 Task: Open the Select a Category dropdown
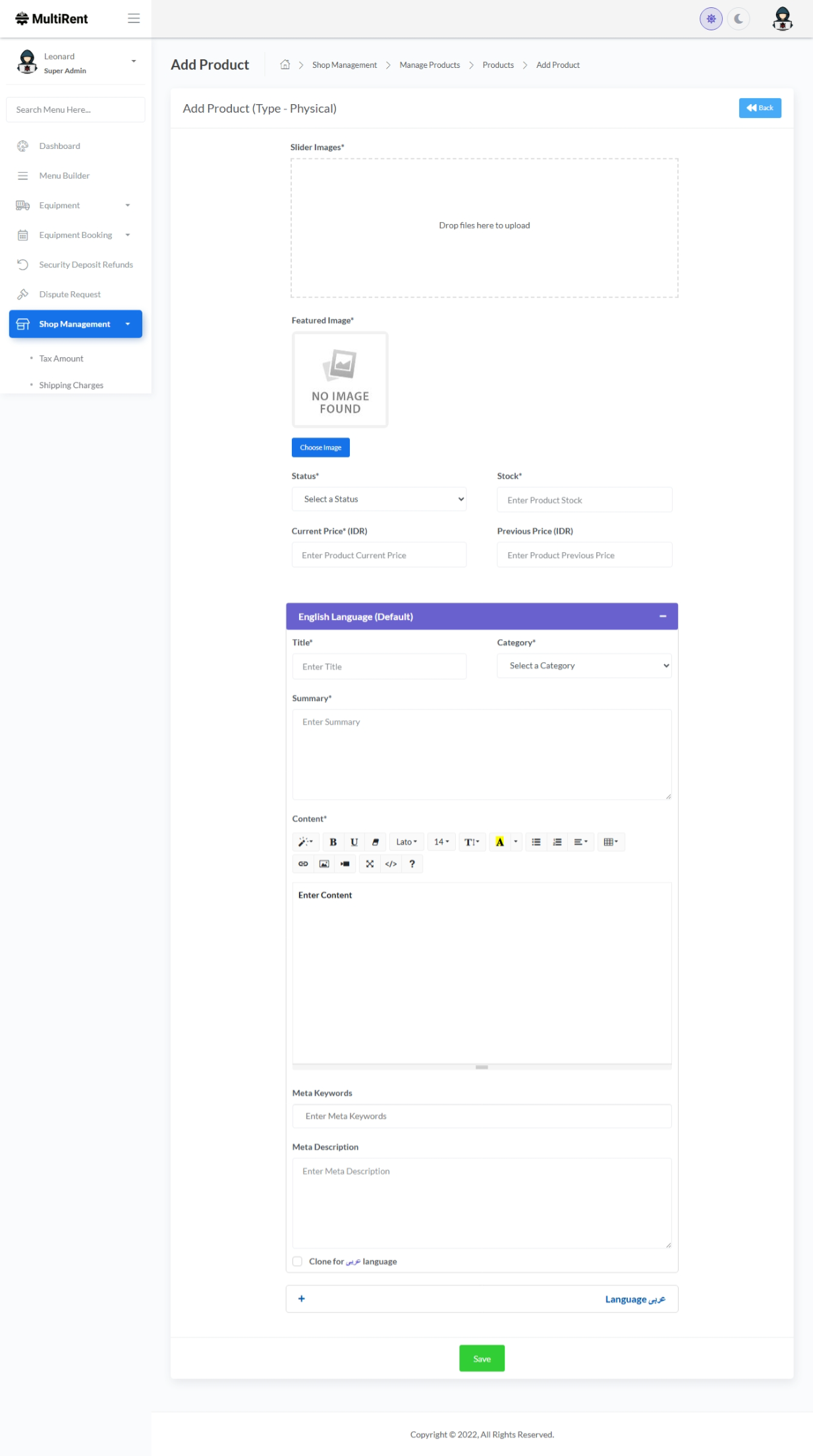point(584,666)
